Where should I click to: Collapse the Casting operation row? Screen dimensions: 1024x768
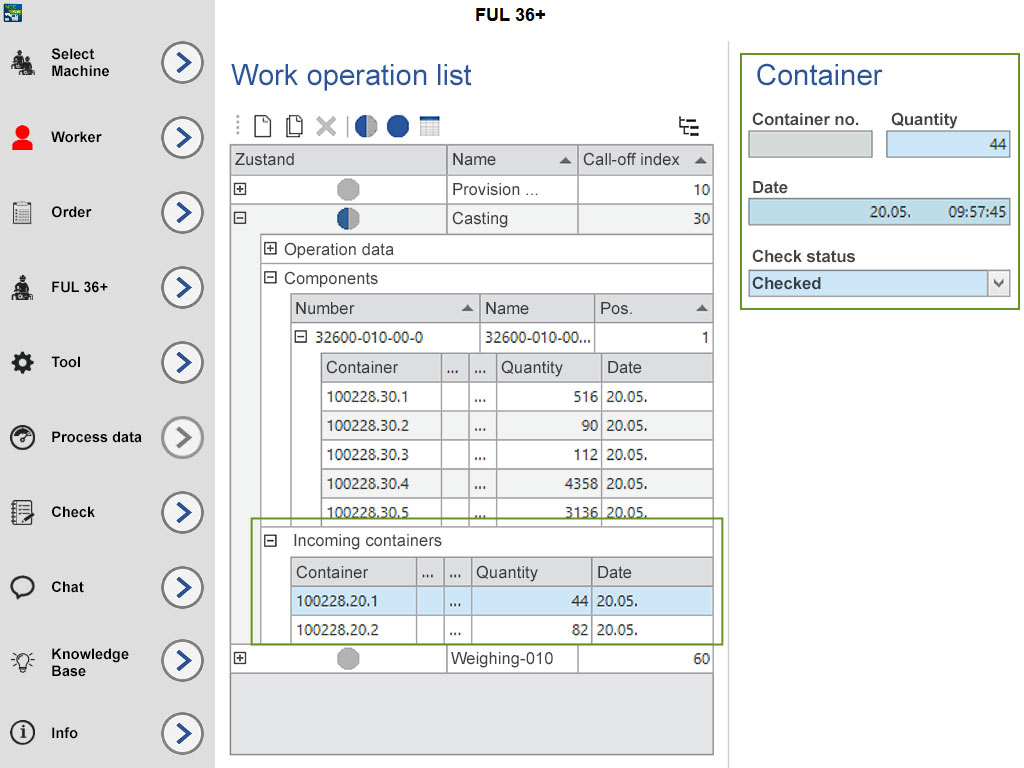240,218
